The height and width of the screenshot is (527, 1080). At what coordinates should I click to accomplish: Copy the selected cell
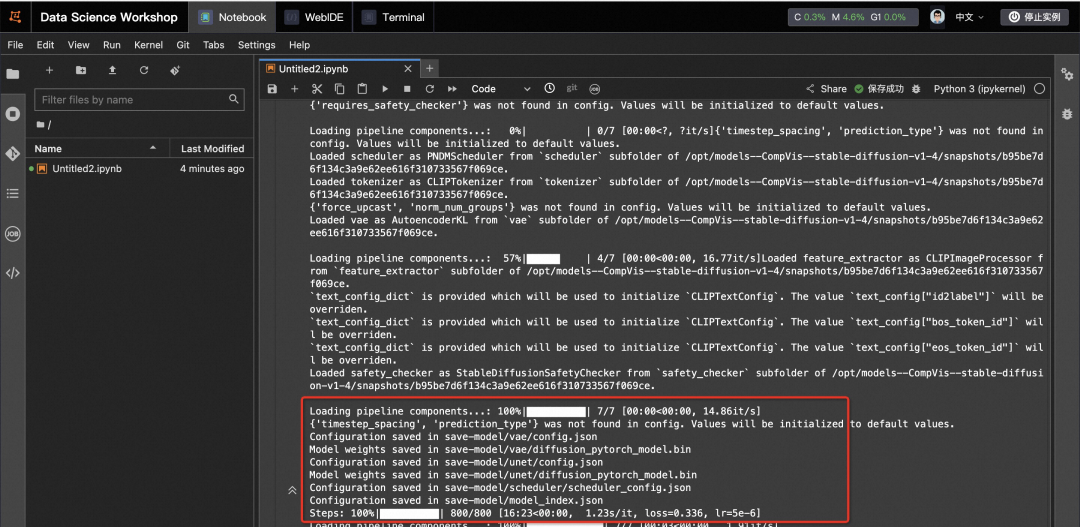tap(340, 89)
